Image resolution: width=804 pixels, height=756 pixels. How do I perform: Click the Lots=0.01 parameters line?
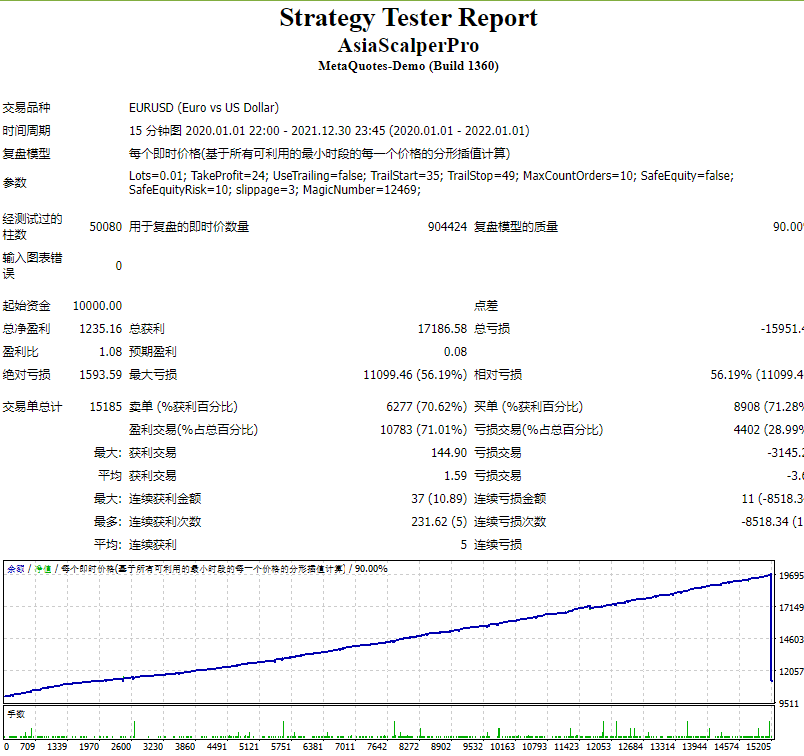point(430,176)
